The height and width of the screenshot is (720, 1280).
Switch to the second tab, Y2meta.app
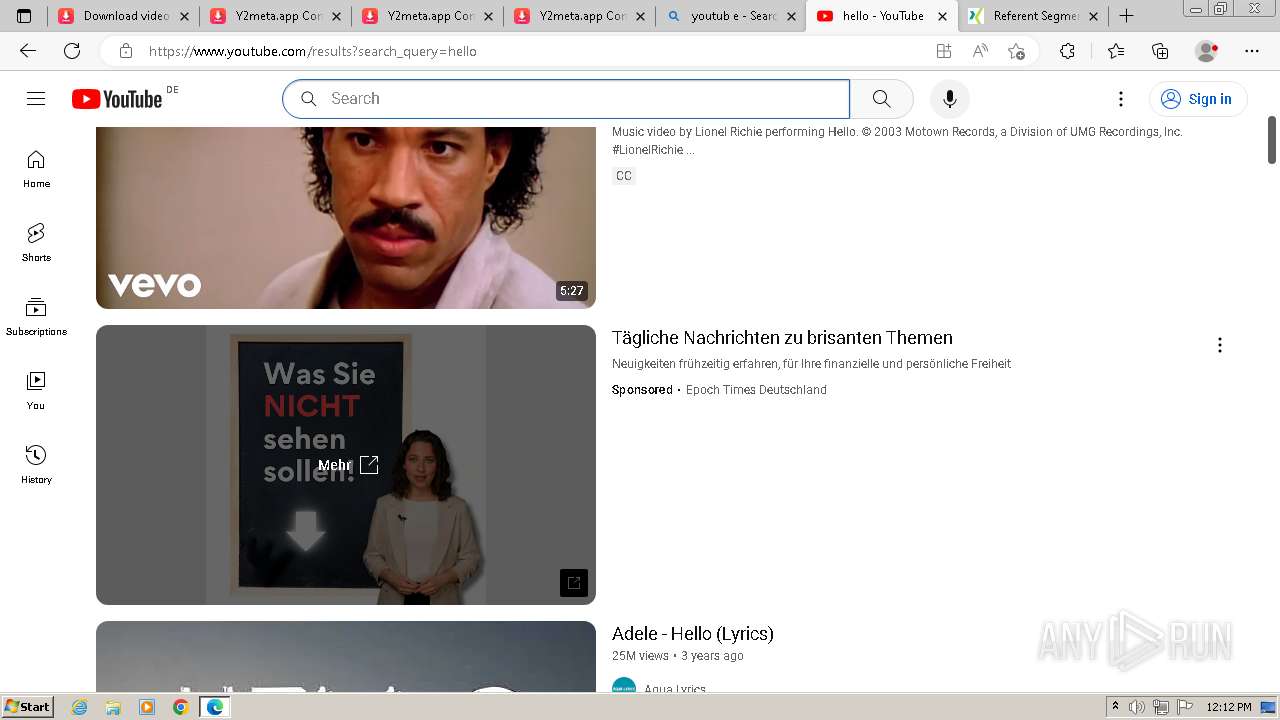(x=275, y=16)
